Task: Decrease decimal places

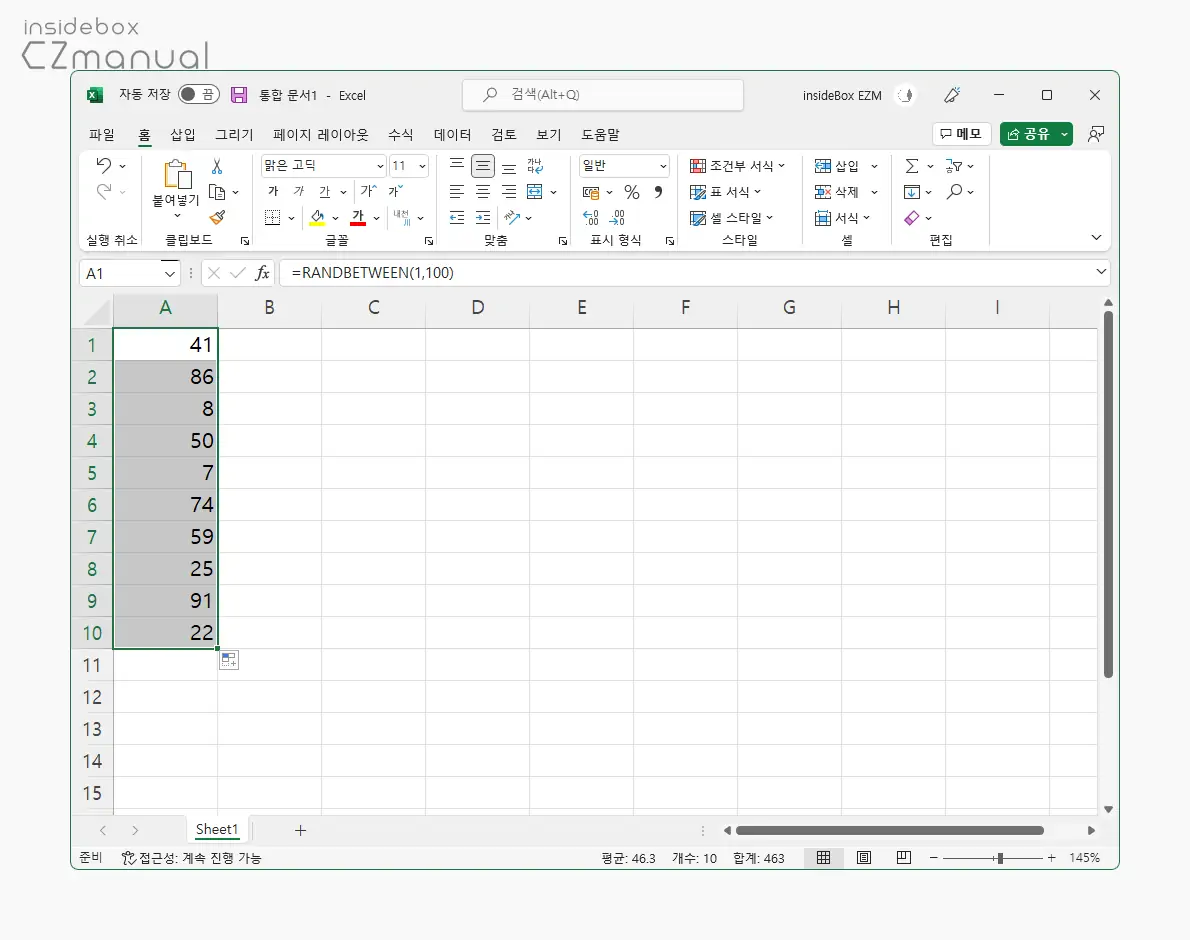Action: coord(618,218)
